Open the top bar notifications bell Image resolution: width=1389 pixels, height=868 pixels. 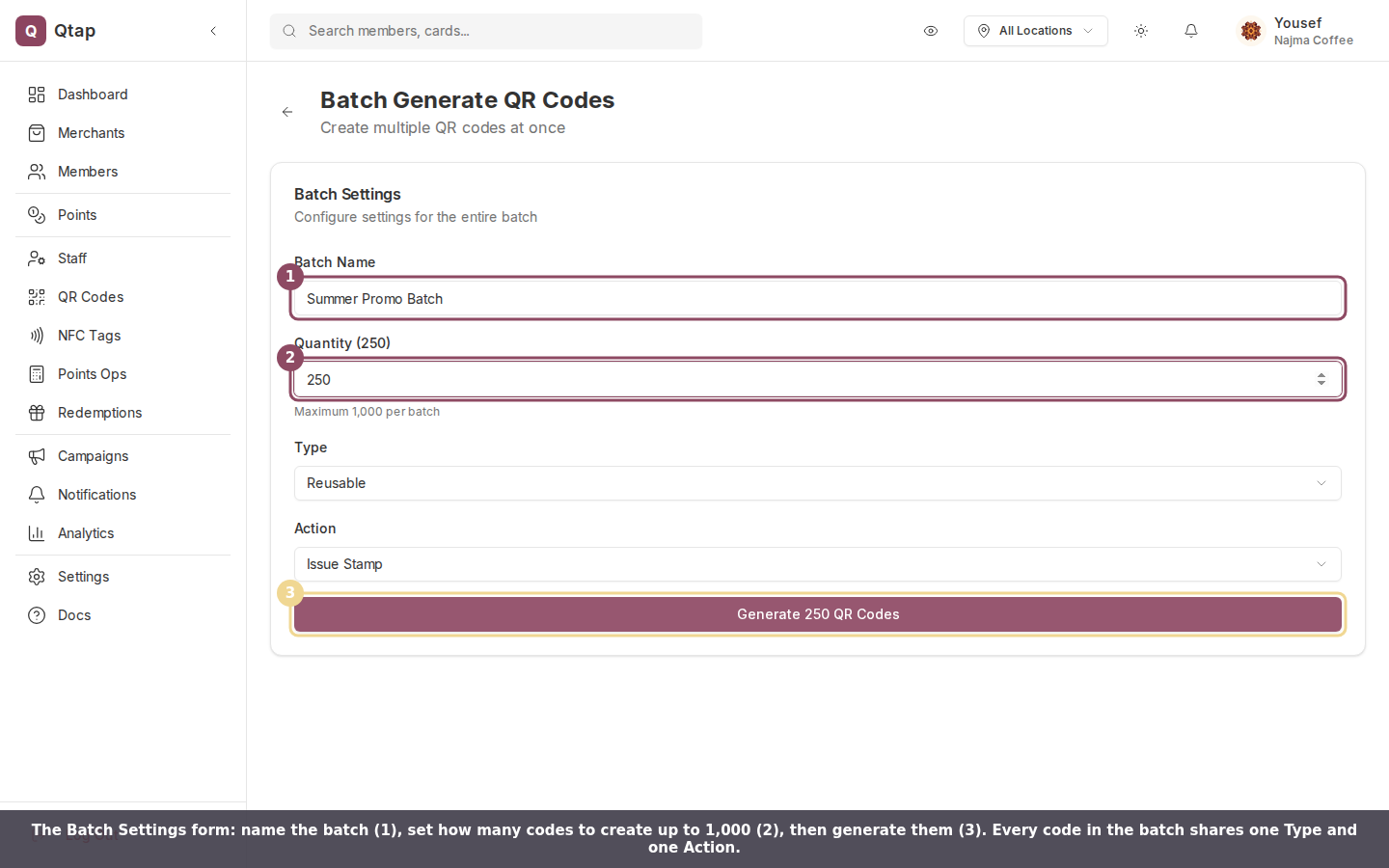click(x=1191, y=31)
